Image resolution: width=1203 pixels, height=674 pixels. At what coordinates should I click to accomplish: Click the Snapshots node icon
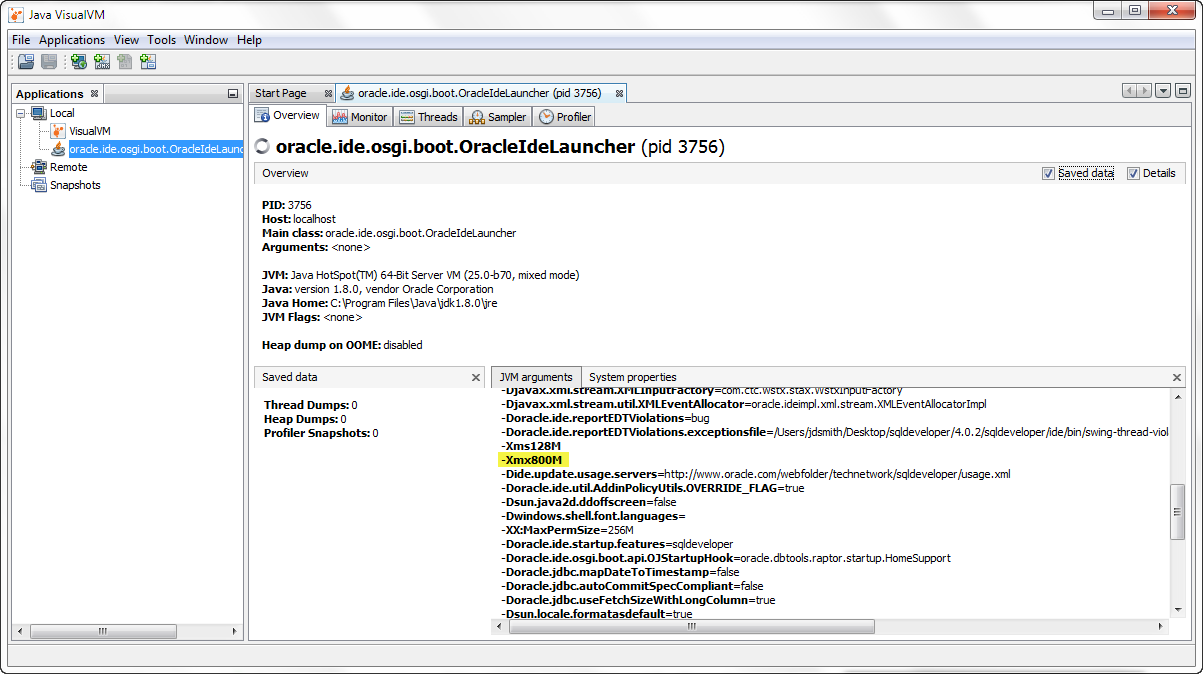click(x=39, y=185)
